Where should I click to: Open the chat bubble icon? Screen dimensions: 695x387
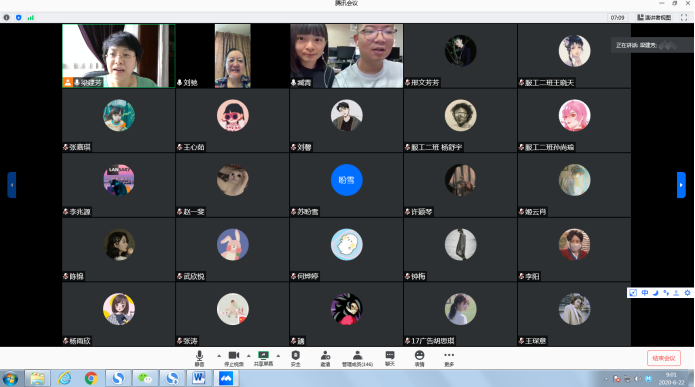click(390, 358)
